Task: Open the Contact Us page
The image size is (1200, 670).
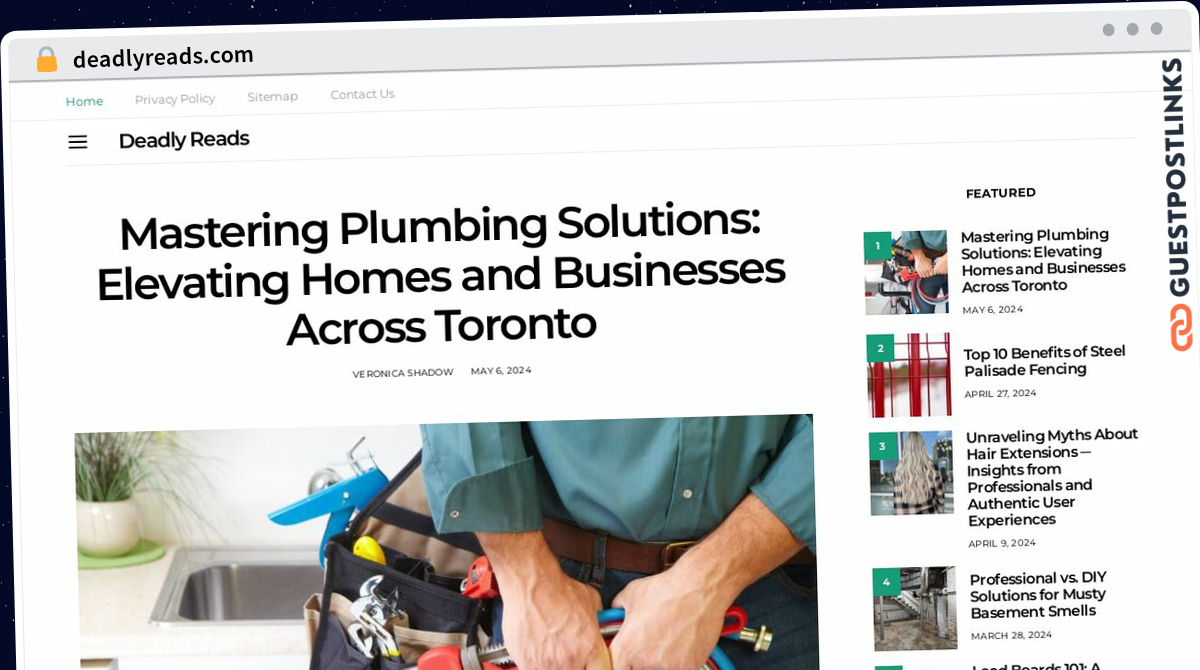Action: (x=362, y=94)
